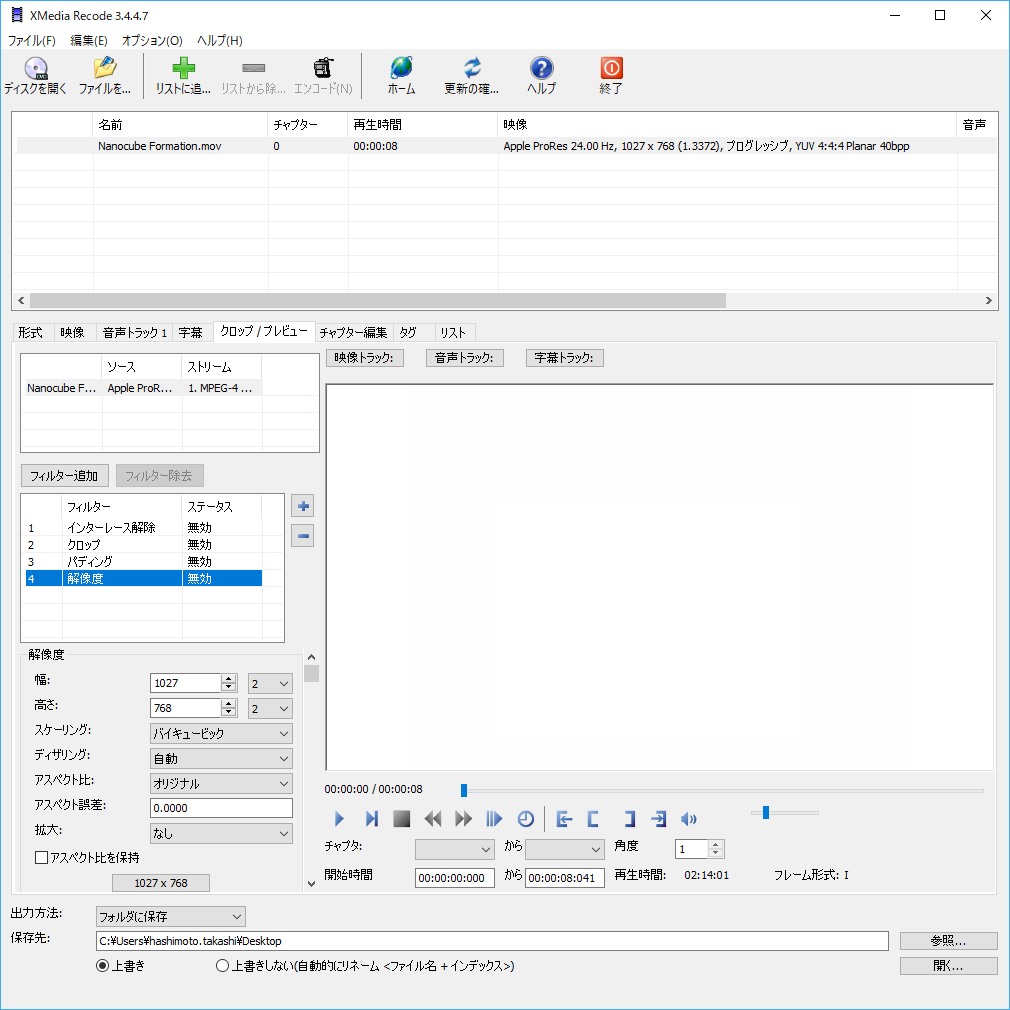The height and width of the screenshot is (1010, 1010).
Task: Click the Check for updates (更新の確...) icon
Action: click(x=472, y=68)
